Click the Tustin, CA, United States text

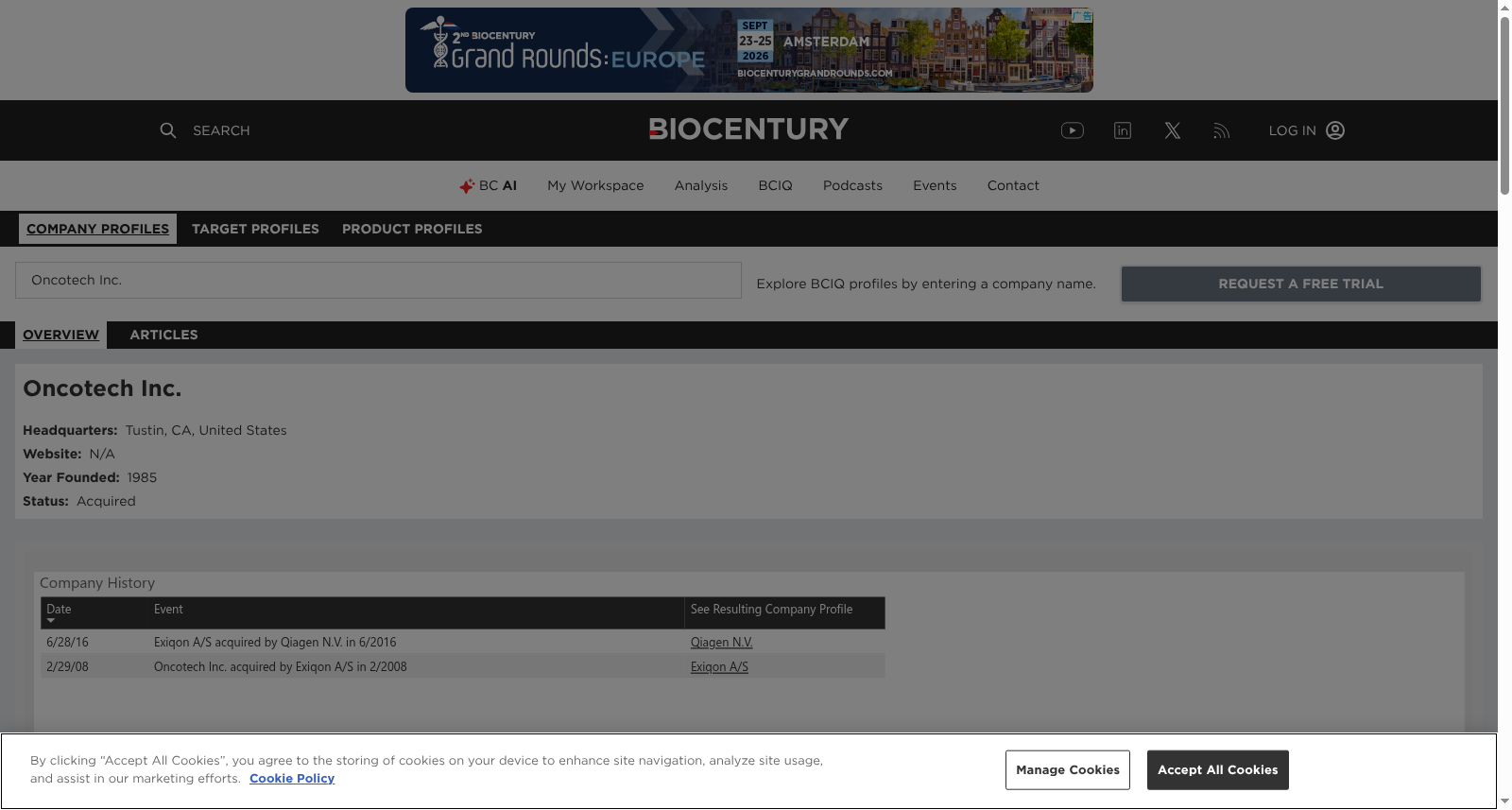coord(206,430)
